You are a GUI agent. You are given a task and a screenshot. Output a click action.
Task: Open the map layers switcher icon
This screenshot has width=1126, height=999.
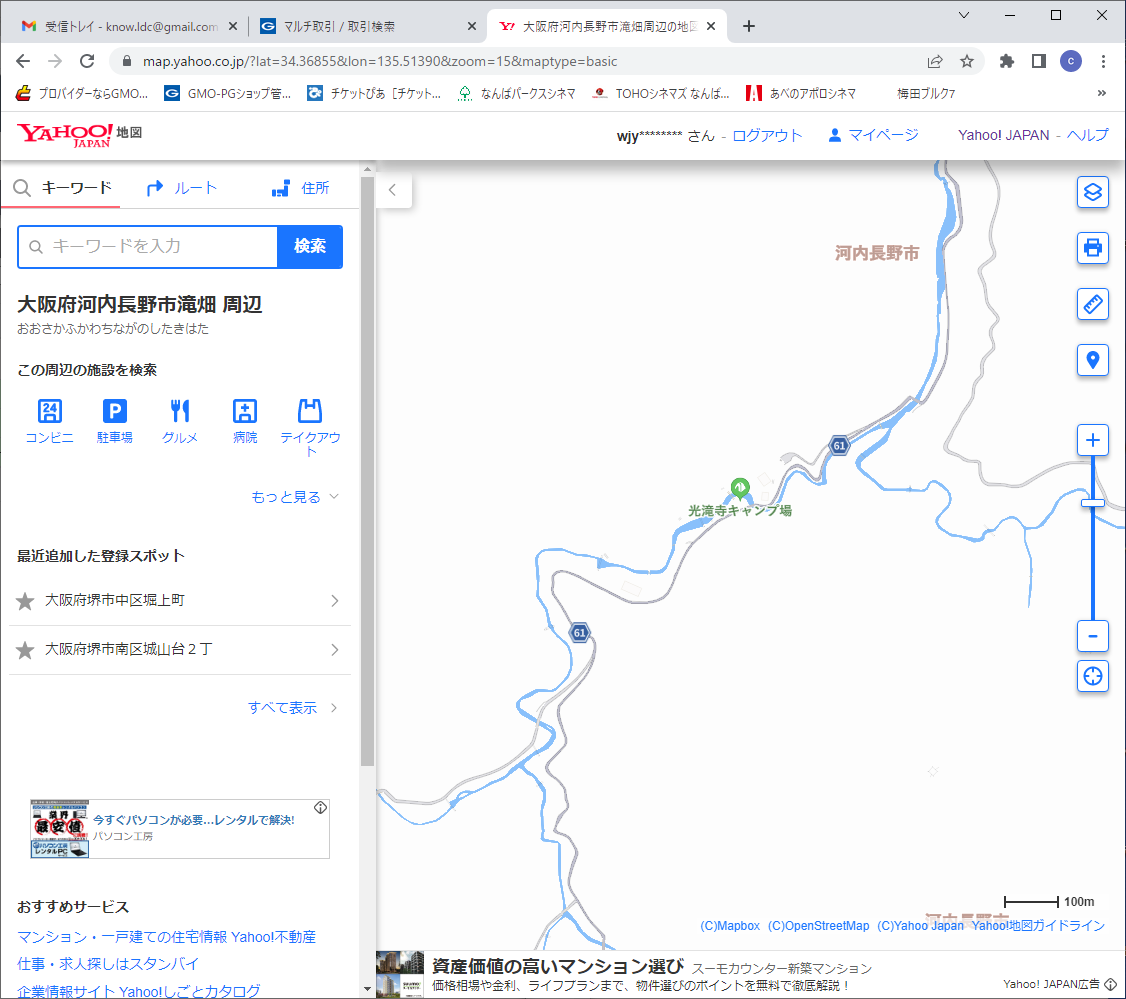1093,192
